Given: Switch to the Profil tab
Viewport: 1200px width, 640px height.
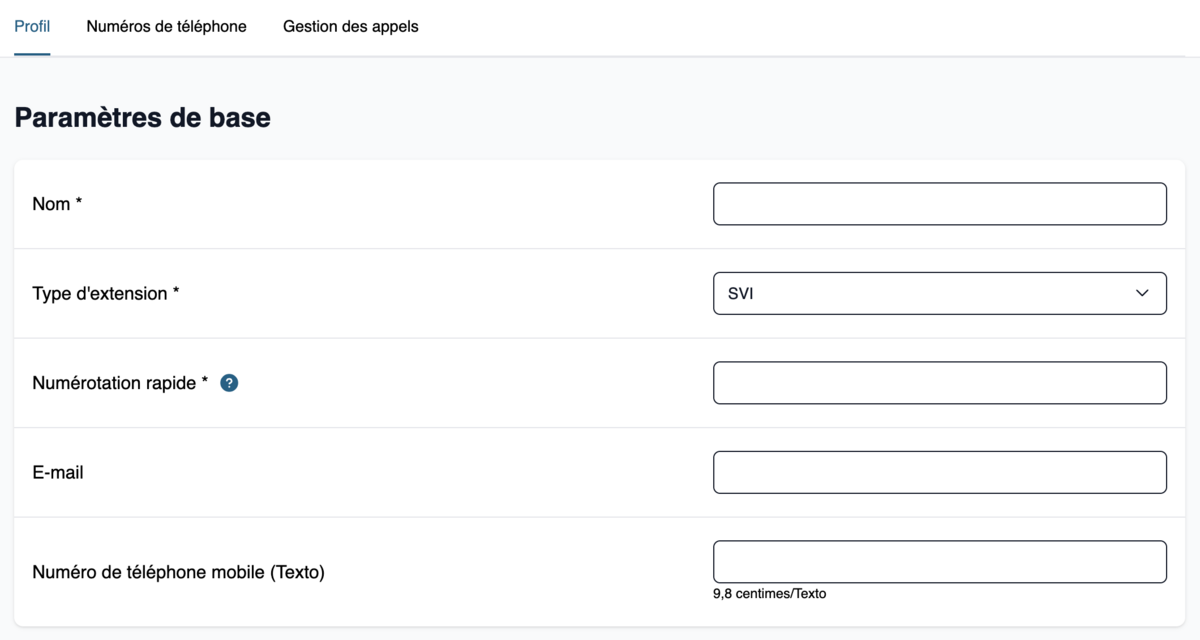Looking at the screenshot, I should click(32, 27).
